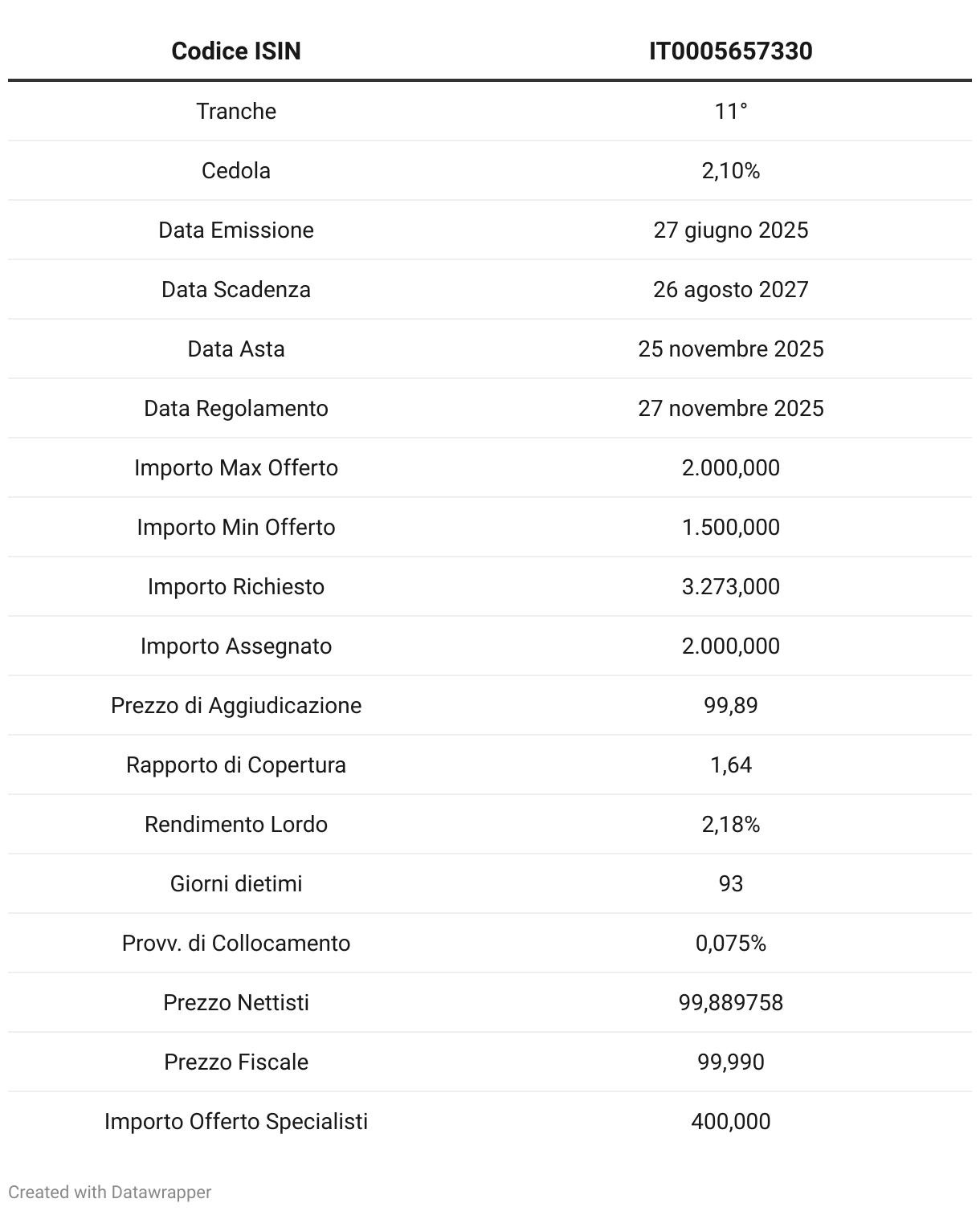This screenshot has width=980, height=1211.
Task: Select the Cedola value 2,10%
Action: coord(730,170)
